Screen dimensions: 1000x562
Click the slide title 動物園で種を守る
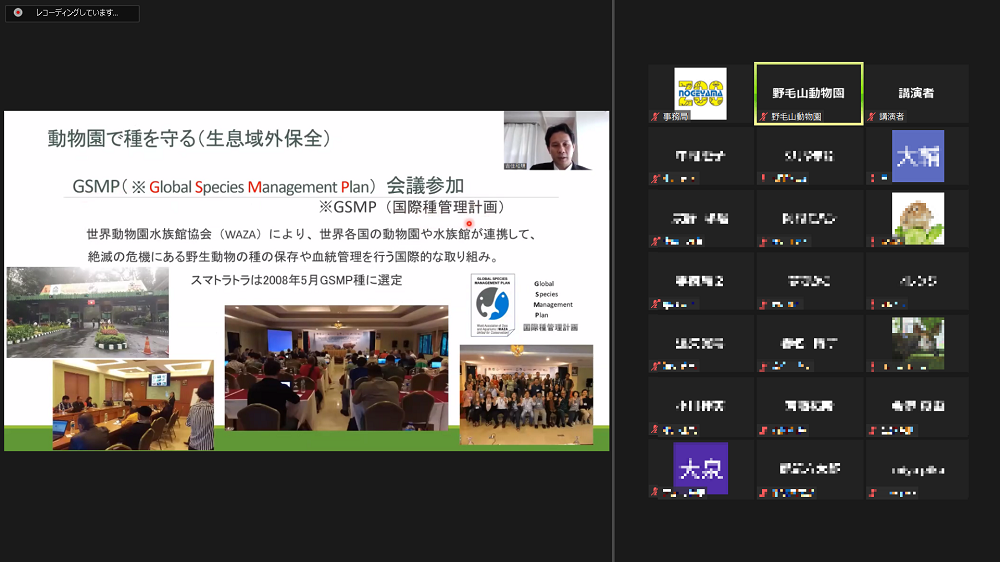coord(189,138)
